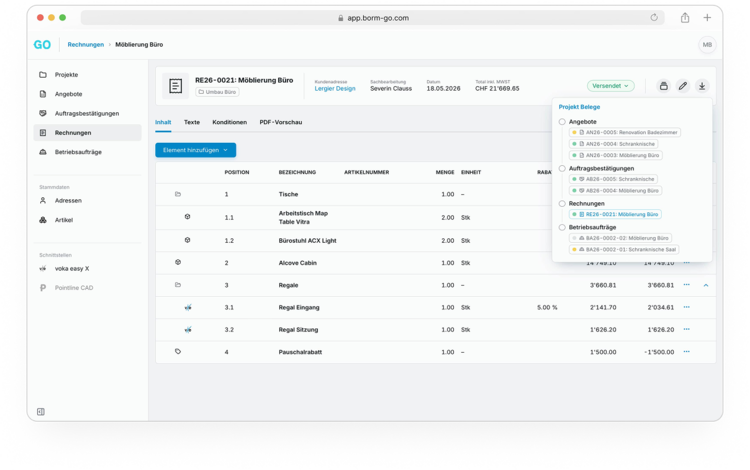
Task: Open AB26-0004: Möblierung Büro document
Action: 616,191
